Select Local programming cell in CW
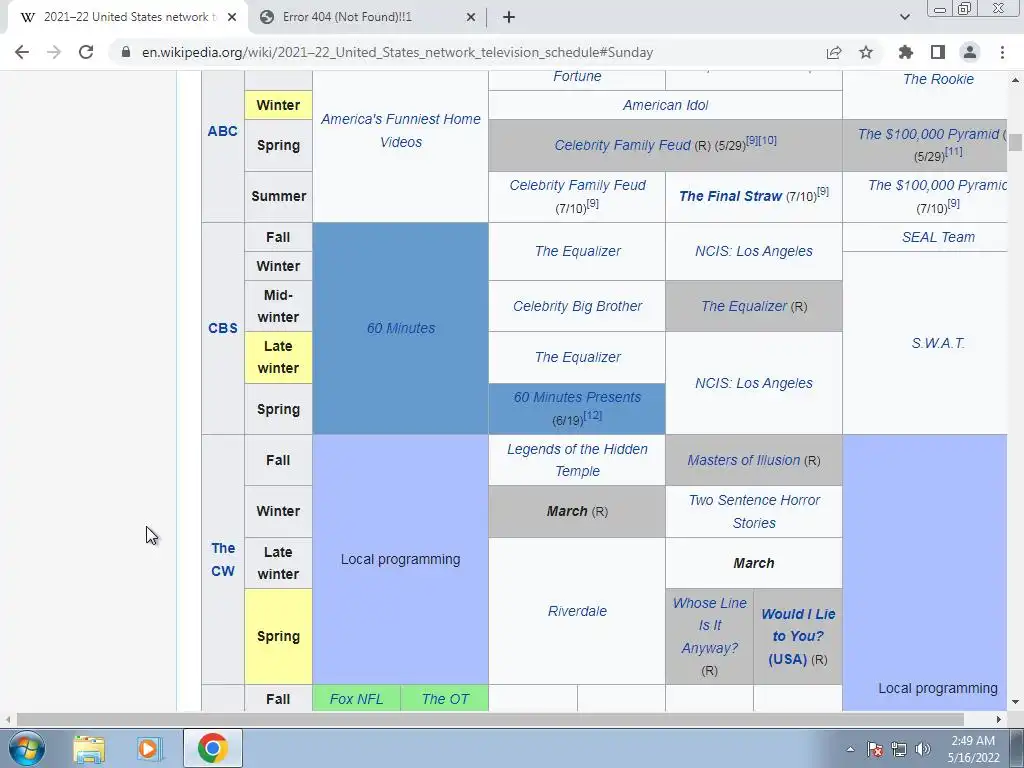The image size is (1024, 768). tap(400, 559)
